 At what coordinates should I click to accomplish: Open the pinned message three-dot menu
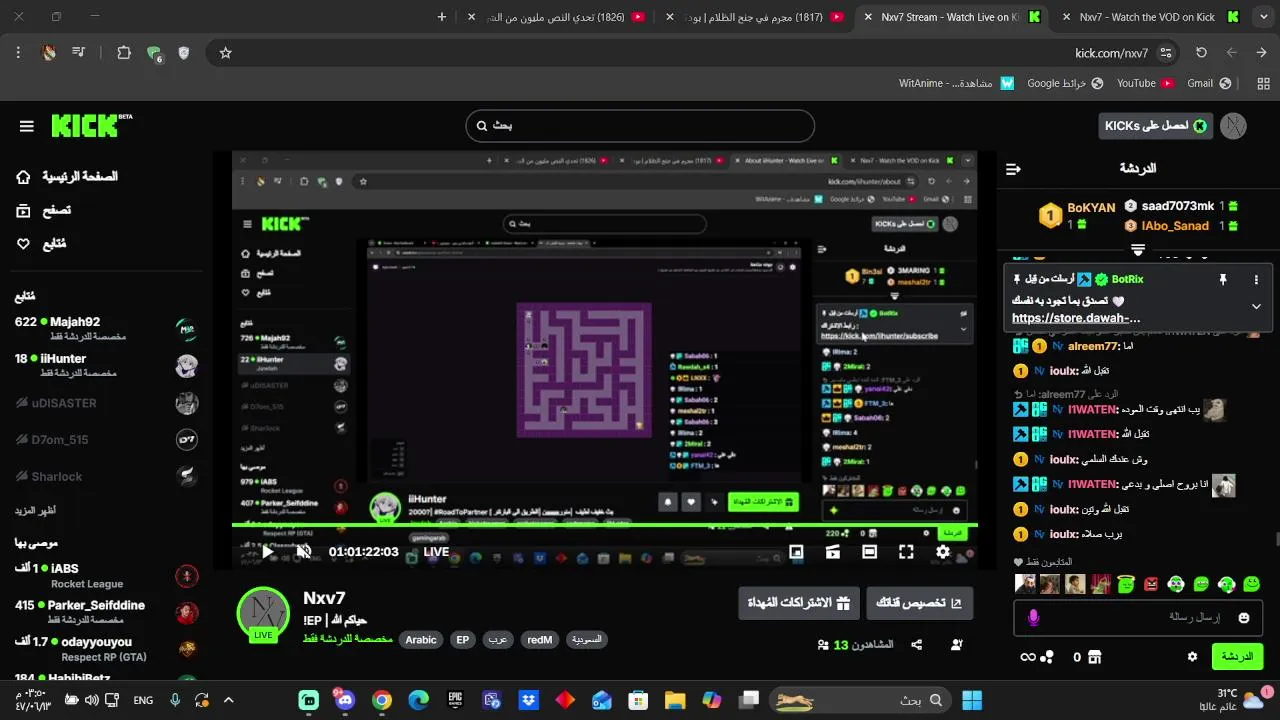[1256, 280]
